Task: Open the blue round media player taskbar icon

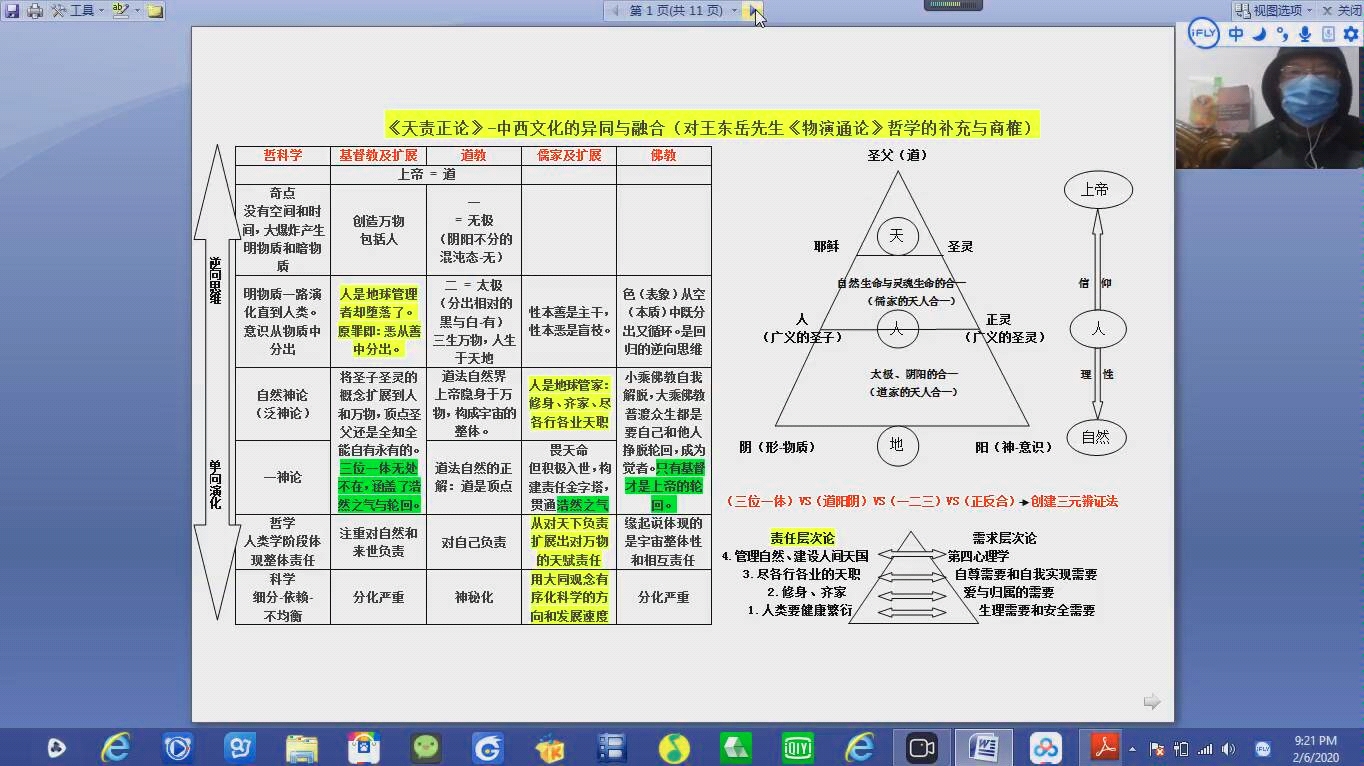Action: (178, 747)
